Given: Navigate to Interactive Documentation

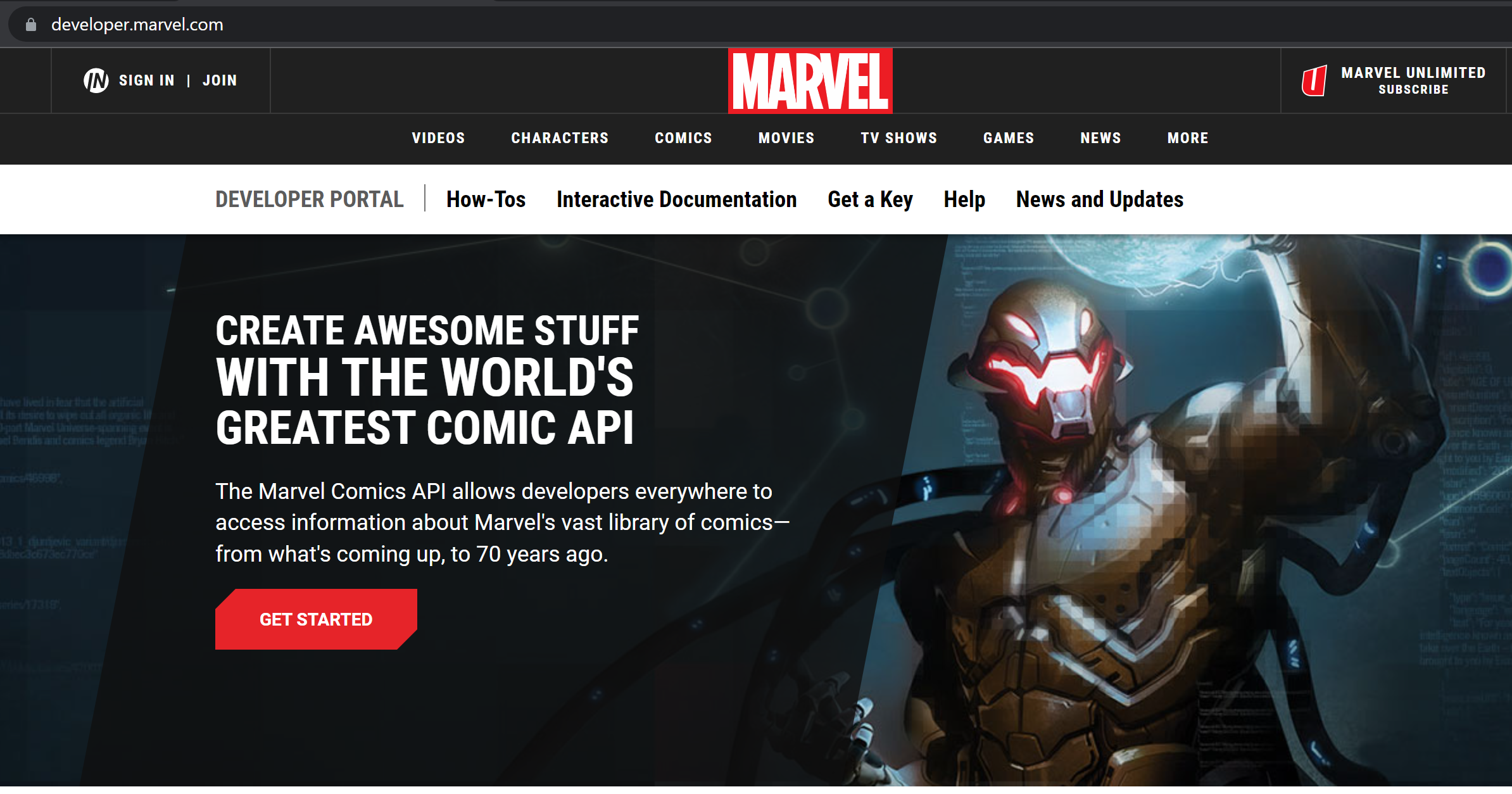Looking at the screenshot, I should coord(677,199).
